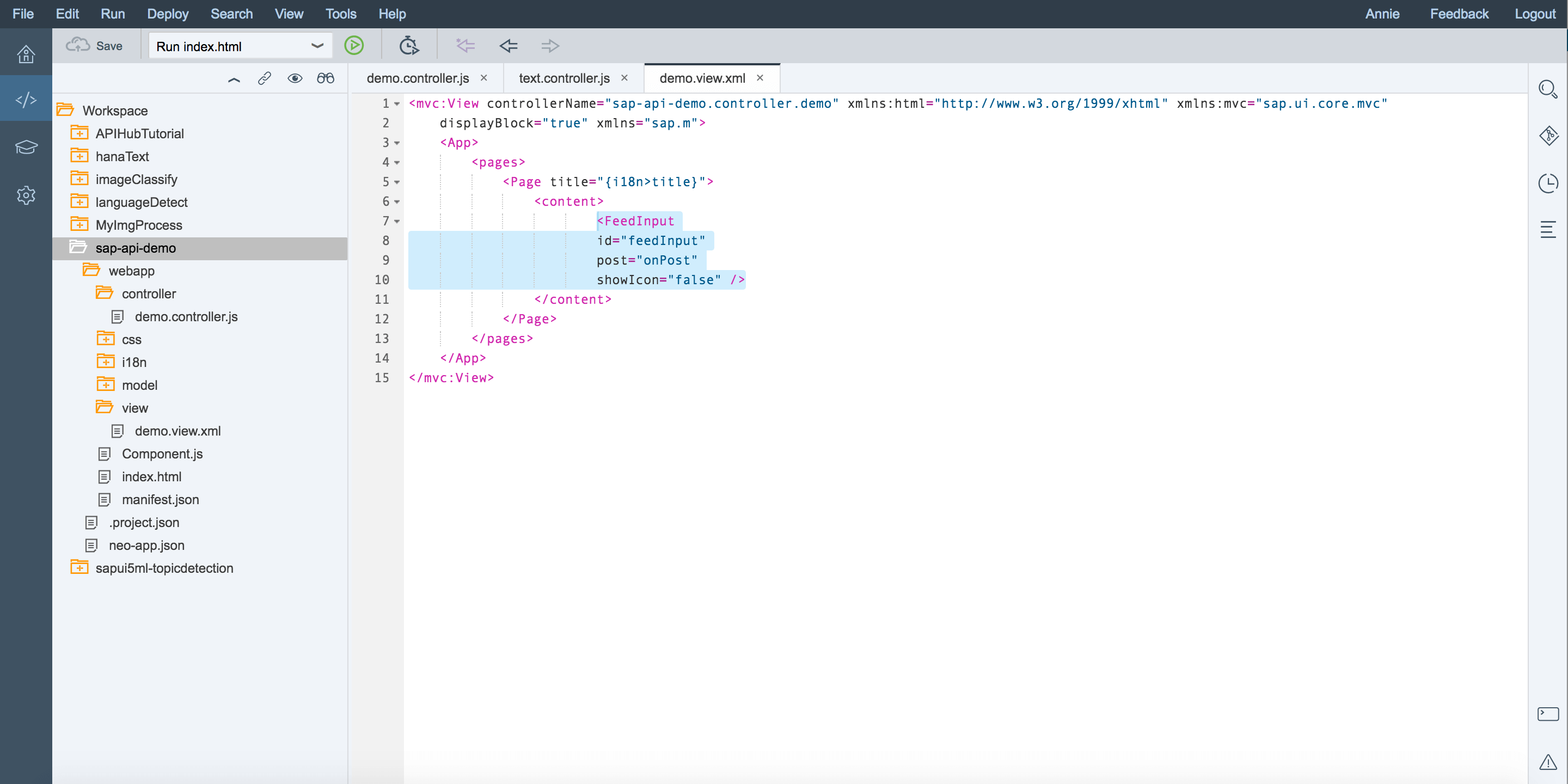Toggle show hidden files eye icon
Screen dimensions: 1568x784
click(295, 78)
